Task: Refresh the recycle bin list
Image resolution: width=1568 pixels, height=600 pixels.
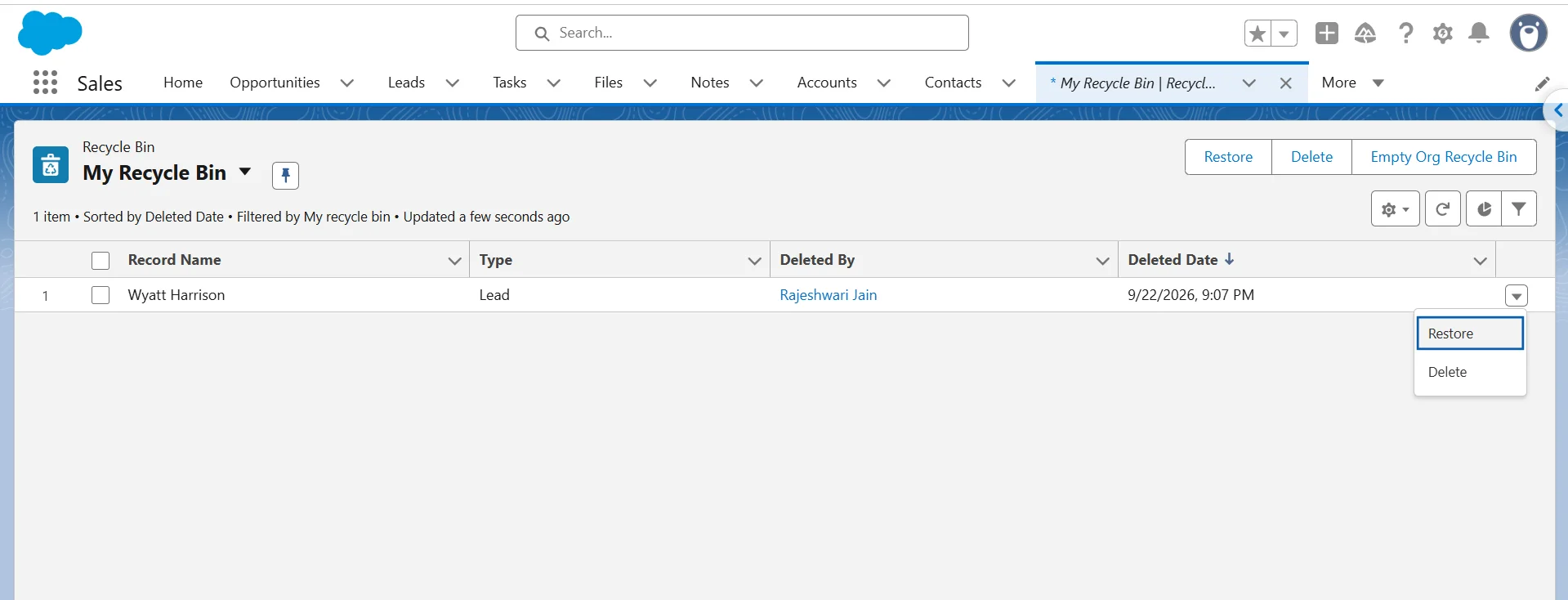Action: 1443,209
